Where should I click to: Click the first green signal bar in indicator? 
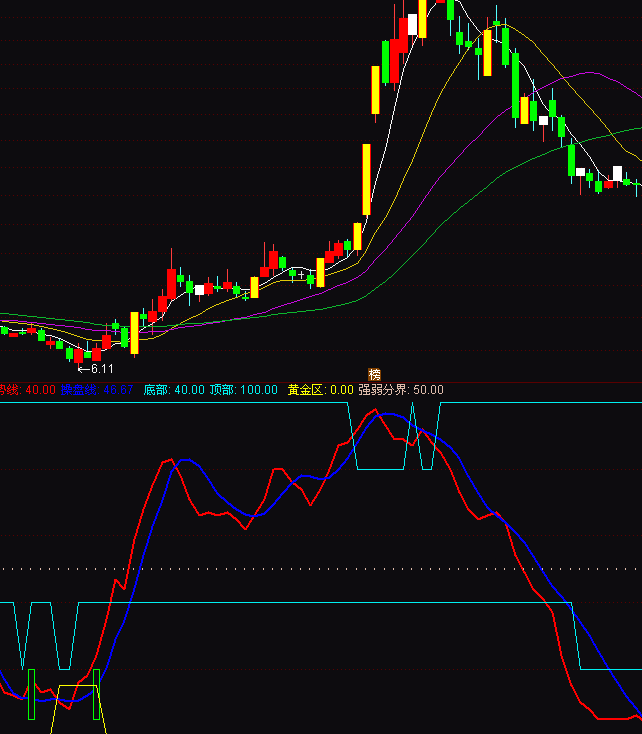(31, 694)
